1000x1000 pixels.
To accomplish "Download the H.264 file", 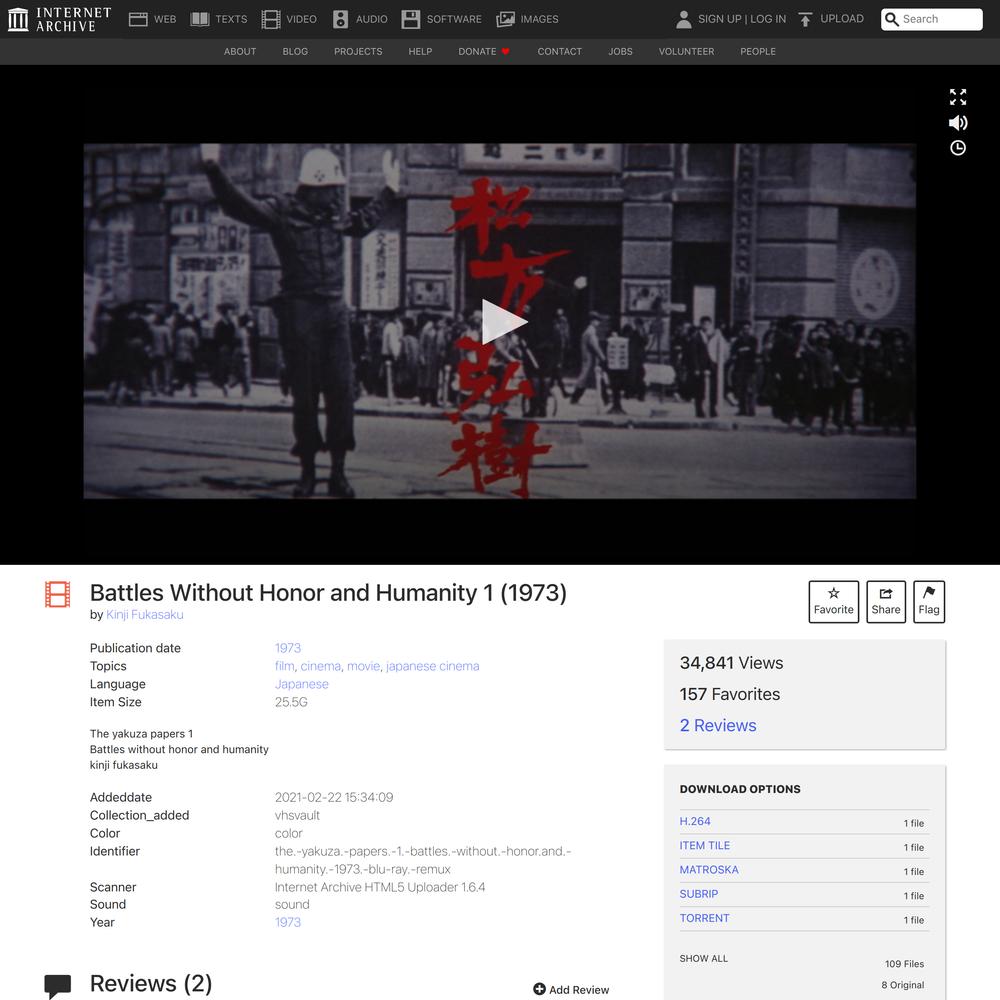I will tap(695, 821).
